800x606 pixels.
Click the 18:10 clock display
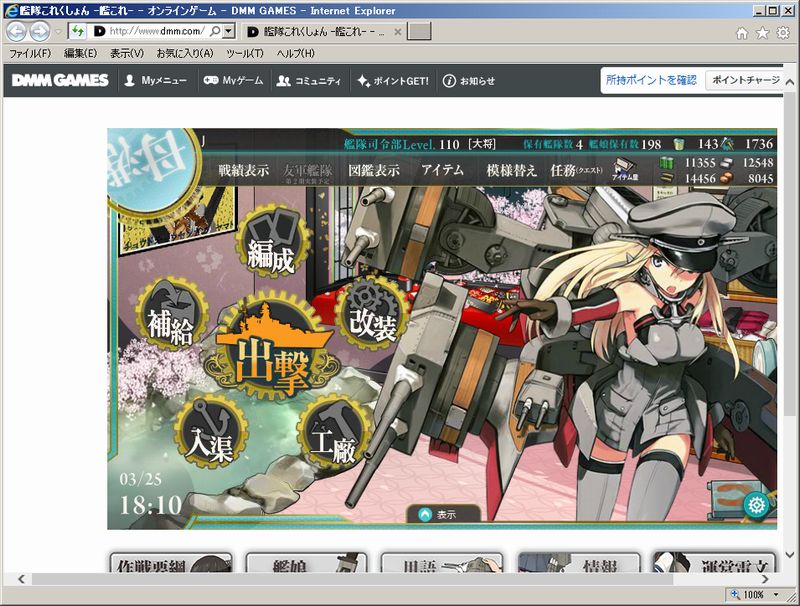point(151,505)
